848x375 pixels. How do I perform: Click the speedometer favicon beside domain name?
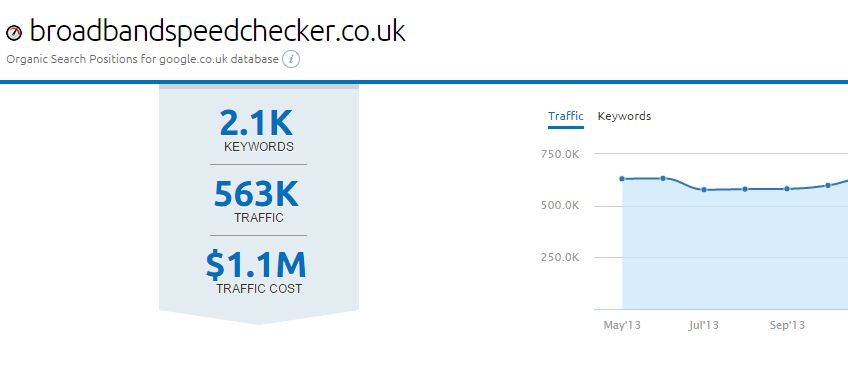click(x=14, y=33)
